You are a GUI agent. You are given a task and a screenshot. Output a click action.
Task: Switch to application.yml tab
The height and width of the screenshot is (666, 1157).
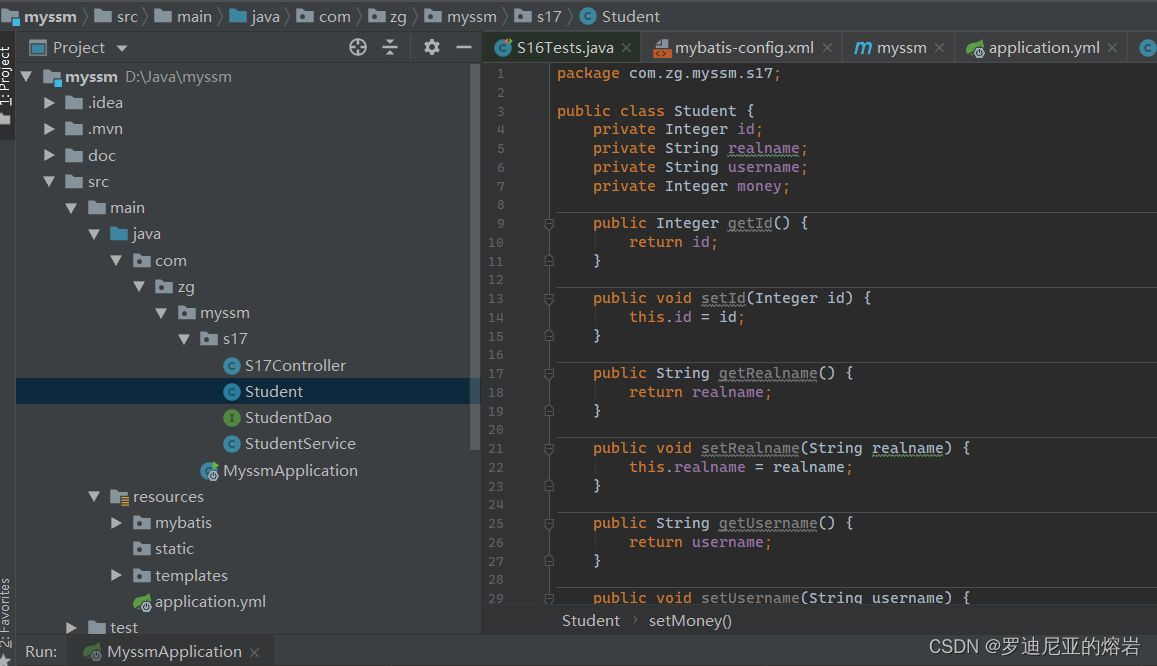pos(1043,48)
